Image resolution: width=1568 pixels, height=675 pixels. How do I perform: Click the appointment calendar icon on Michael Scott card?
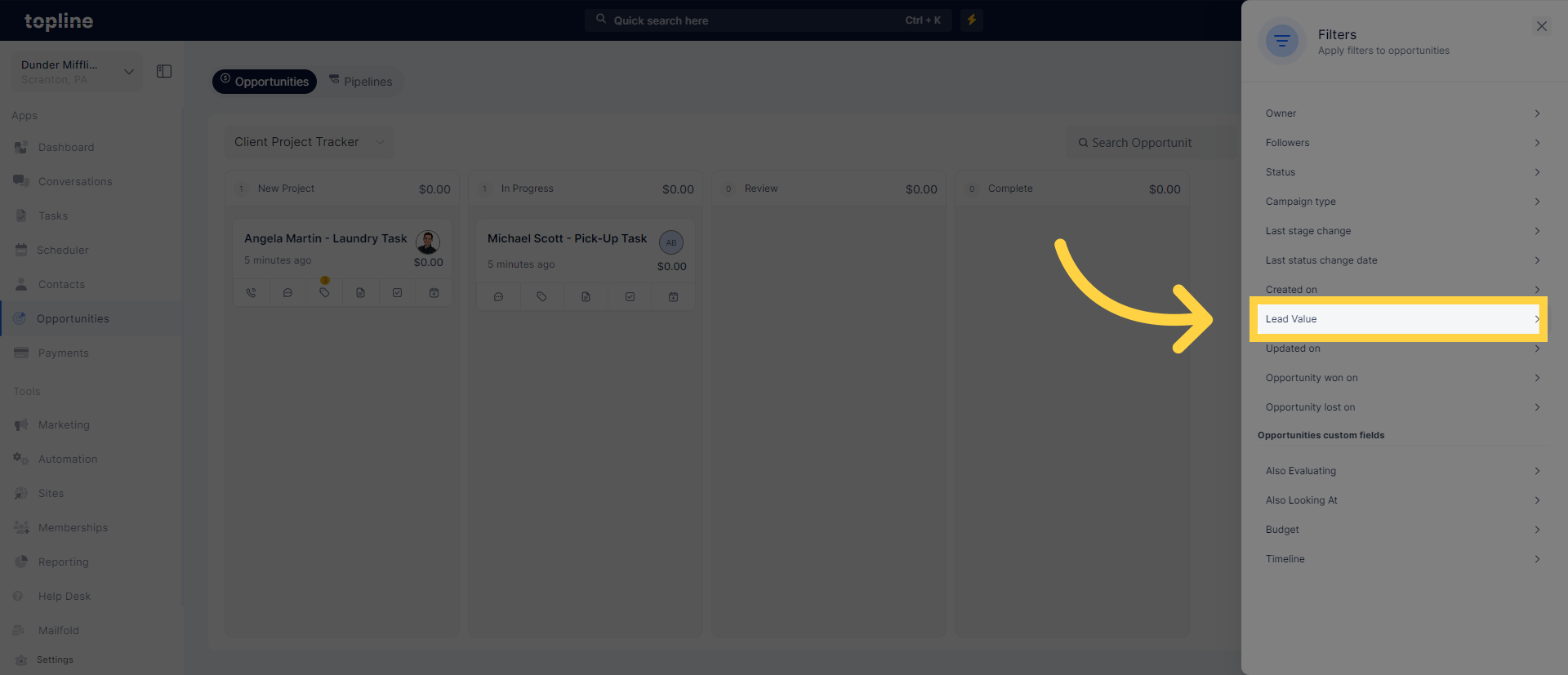coord(673,297)
